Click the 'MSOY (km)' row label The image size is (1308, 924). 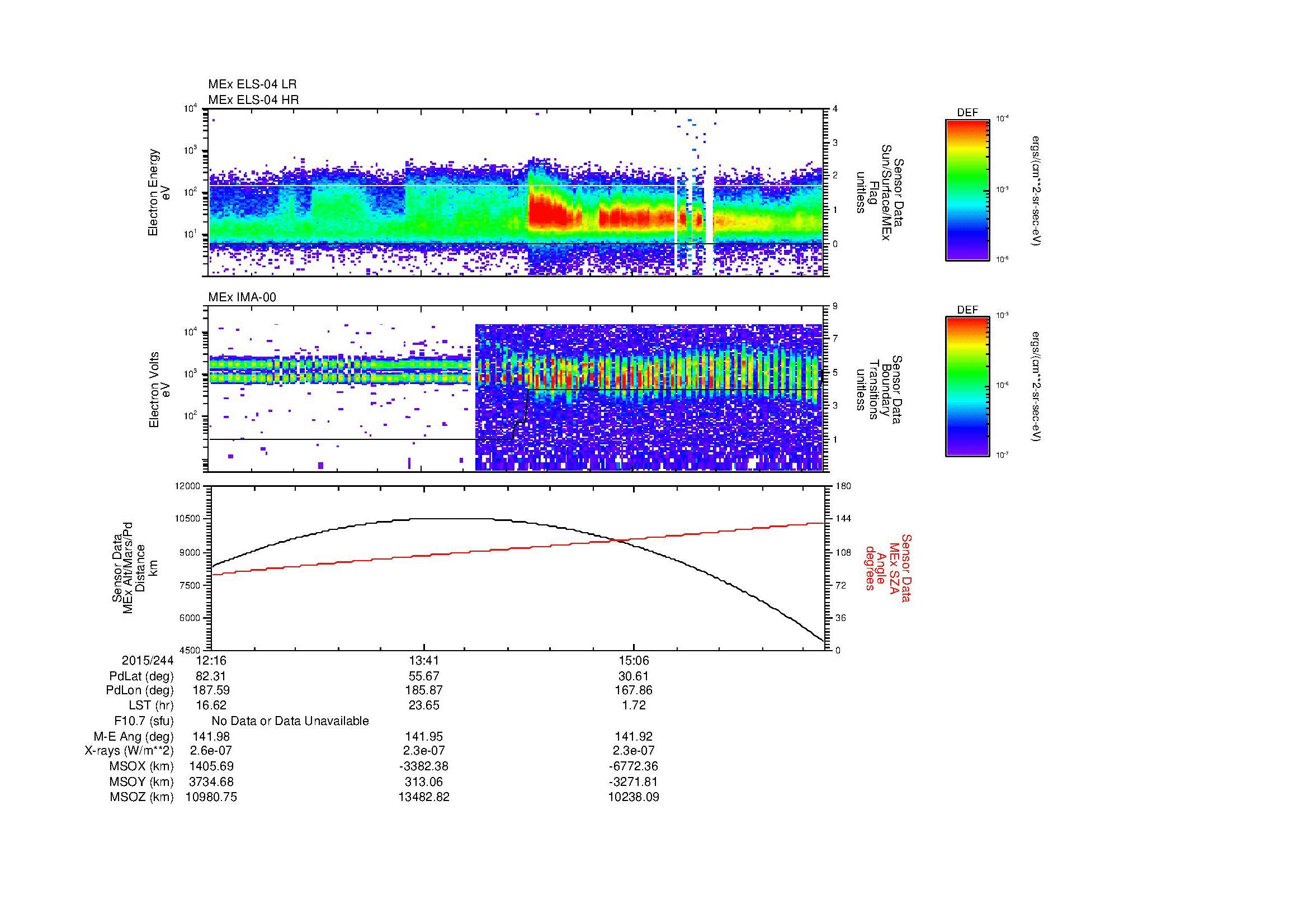coord(142,782)
